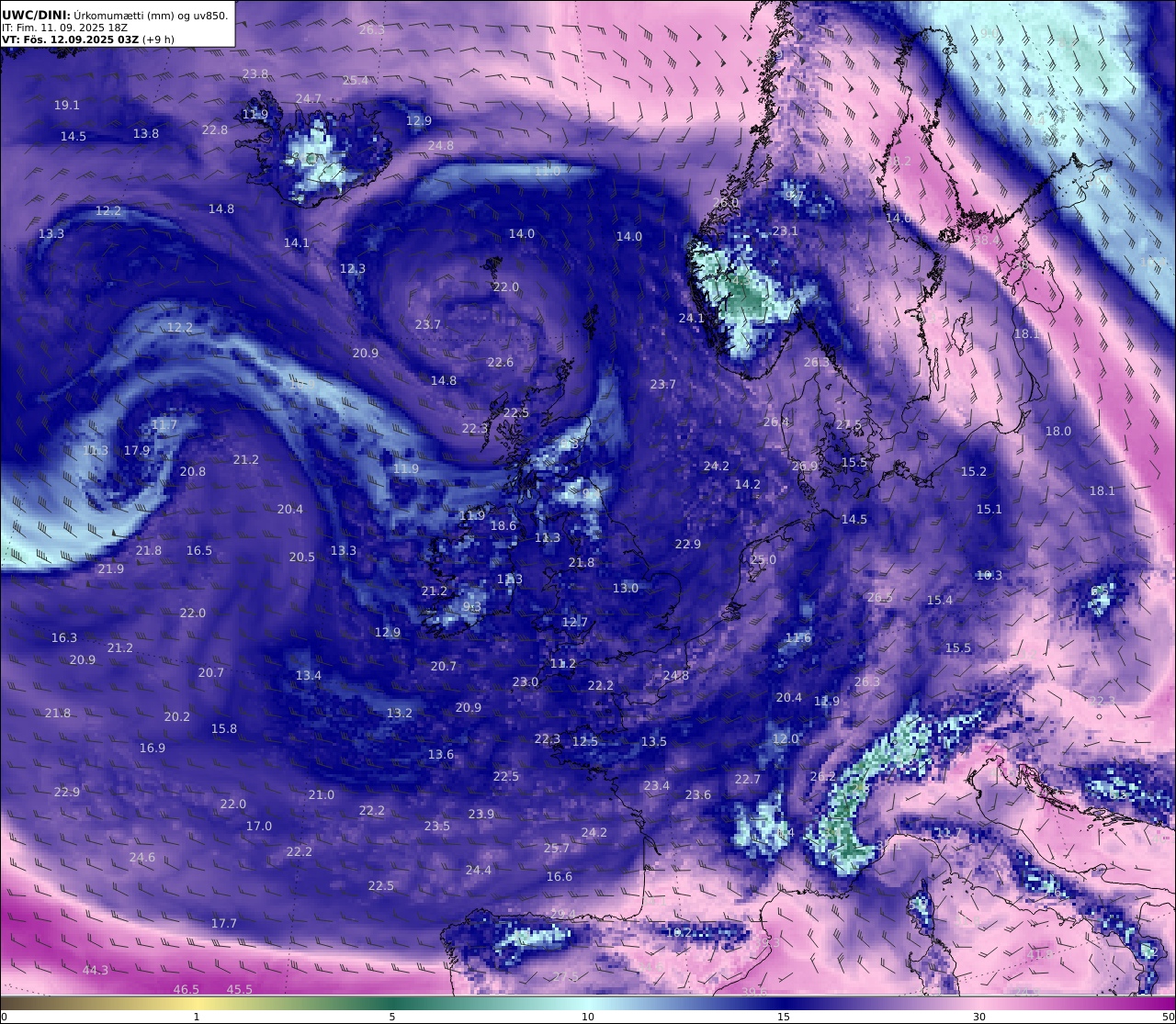Click the map value 23.6
This screenshot has width=1176, height=1024.
[x=697, y=795]
